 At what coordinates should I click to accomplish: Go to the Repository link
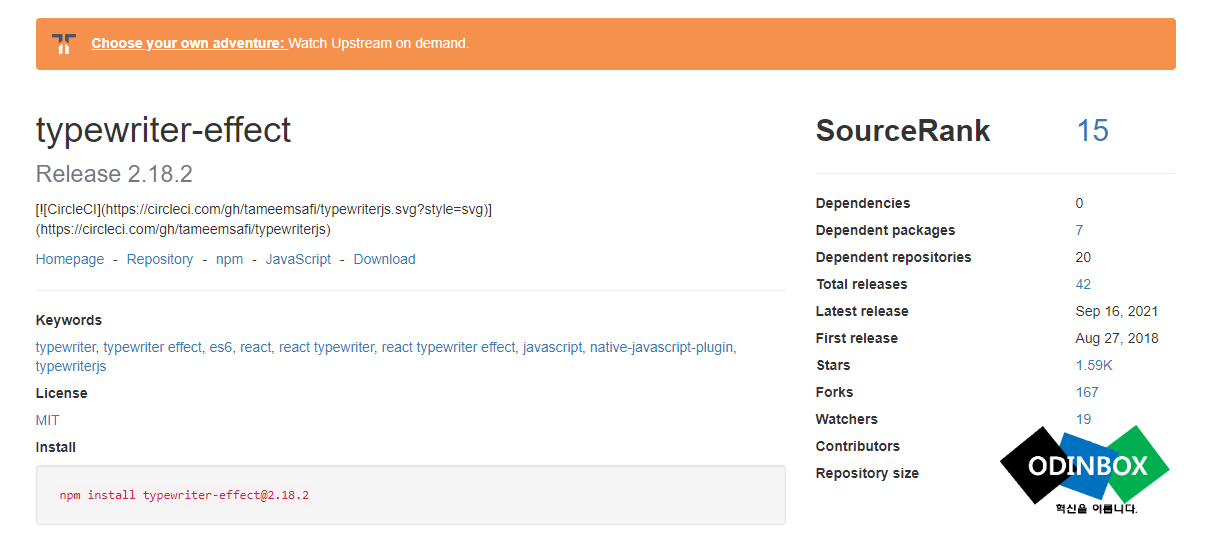point(160,259)
